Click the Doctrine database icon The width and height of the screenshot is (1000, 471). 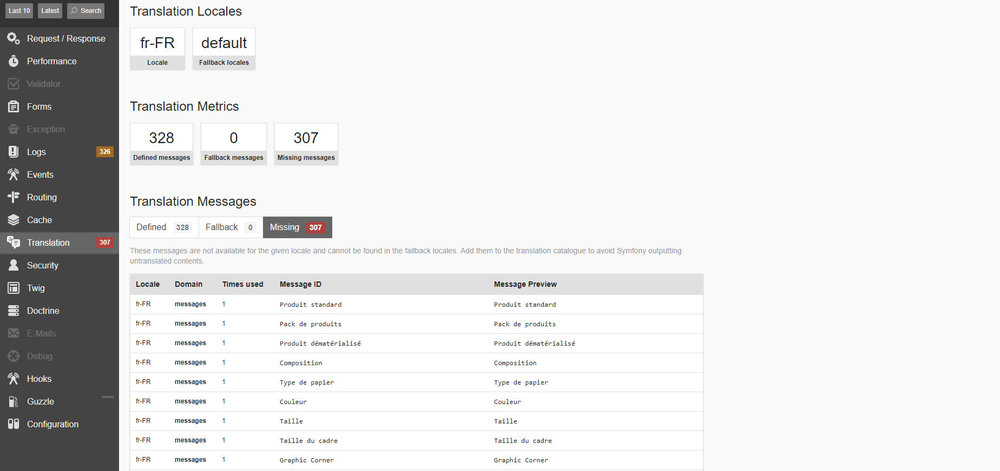point(13,311)
